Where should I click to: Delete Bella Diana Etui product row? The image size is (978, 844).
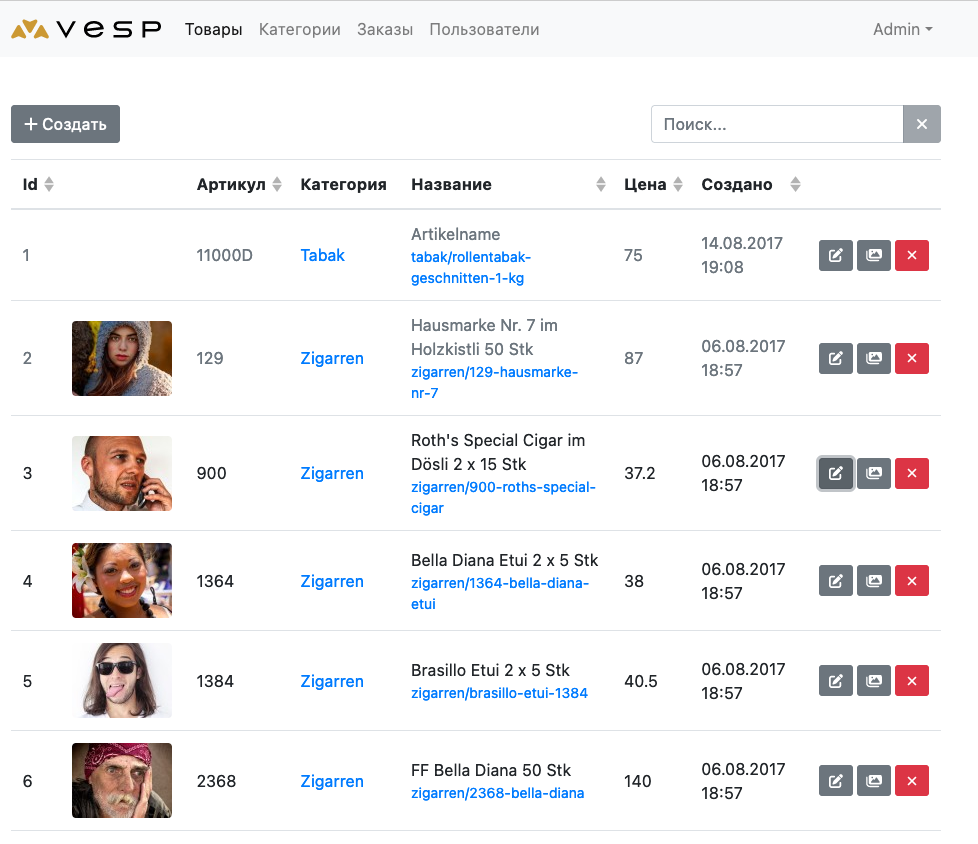pos(911,581)
